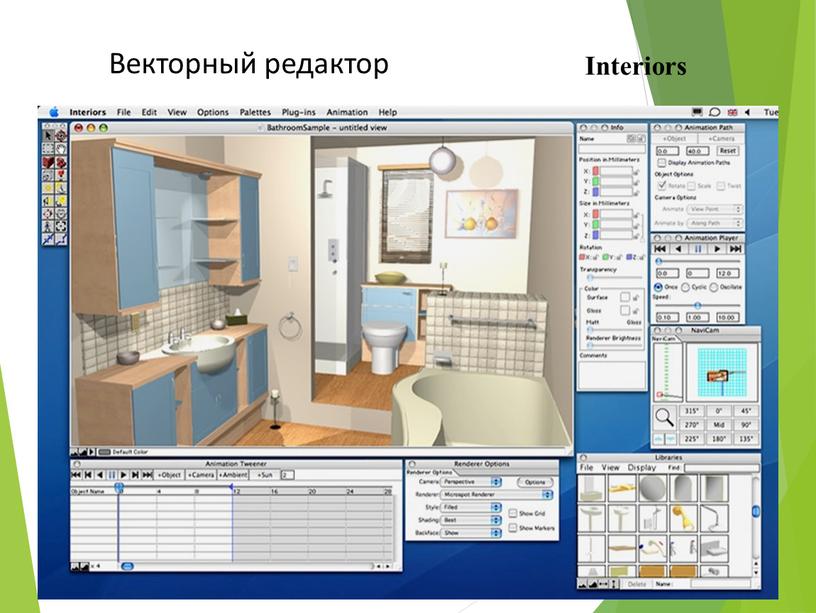Set NaviCam view to 45° button
816x613 pixels.
click(746, 411)
